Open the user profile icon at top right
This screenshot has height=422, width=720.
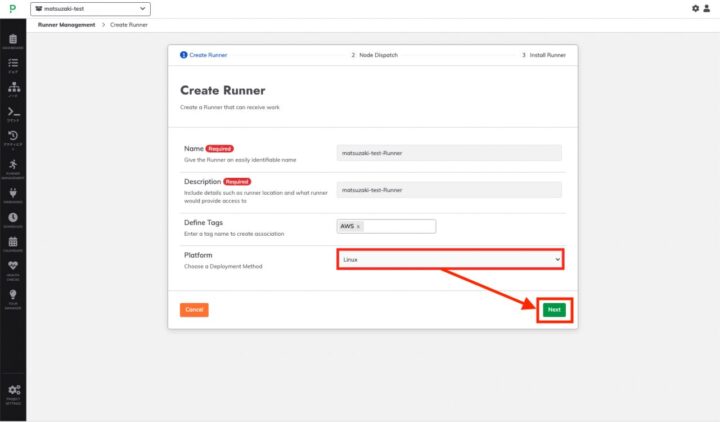click(x=709, y=8)
